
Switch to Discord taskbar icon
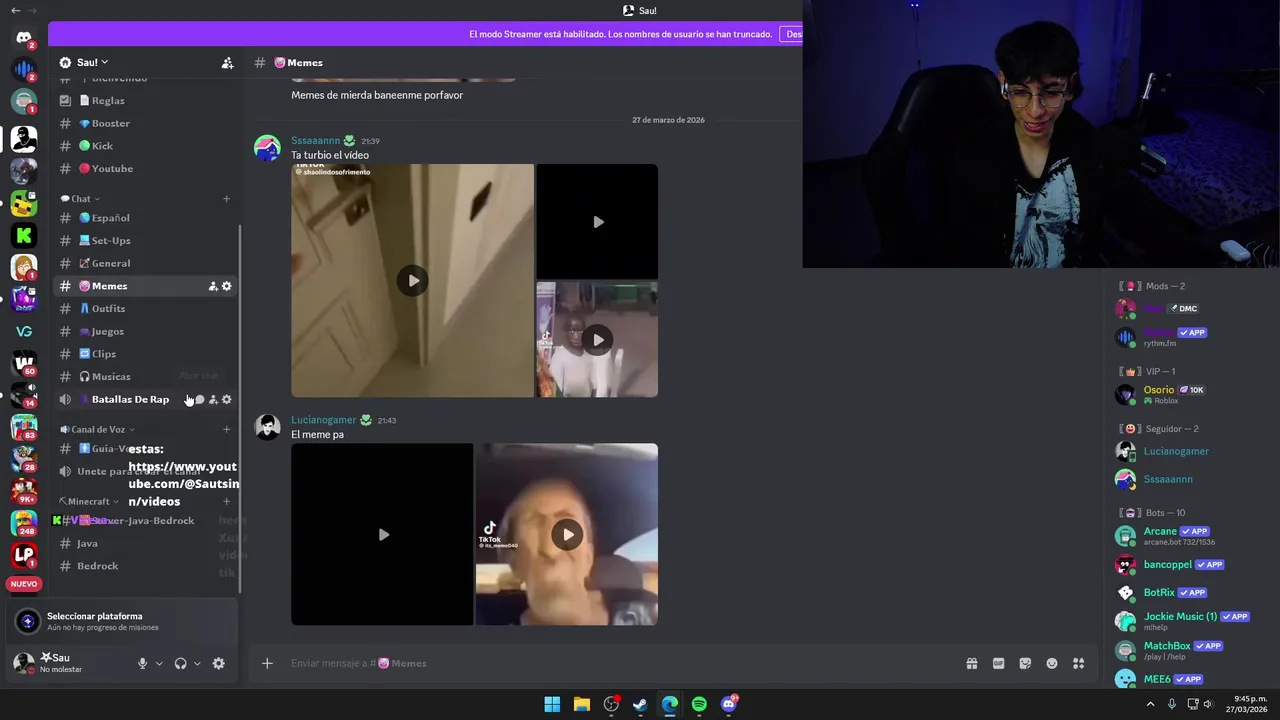pyautogui.click(x=729, y=704)
